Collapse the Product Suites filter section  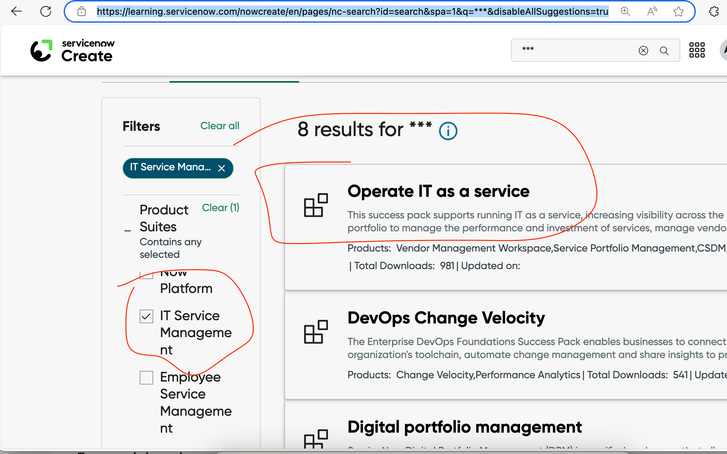128,230
